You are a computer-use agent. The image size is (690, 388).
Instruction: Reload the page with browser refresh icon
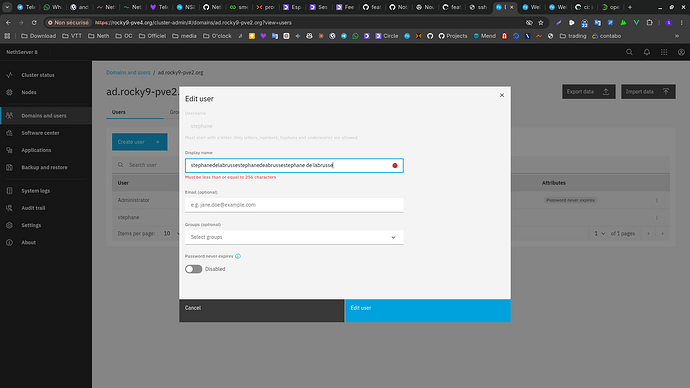34,22
